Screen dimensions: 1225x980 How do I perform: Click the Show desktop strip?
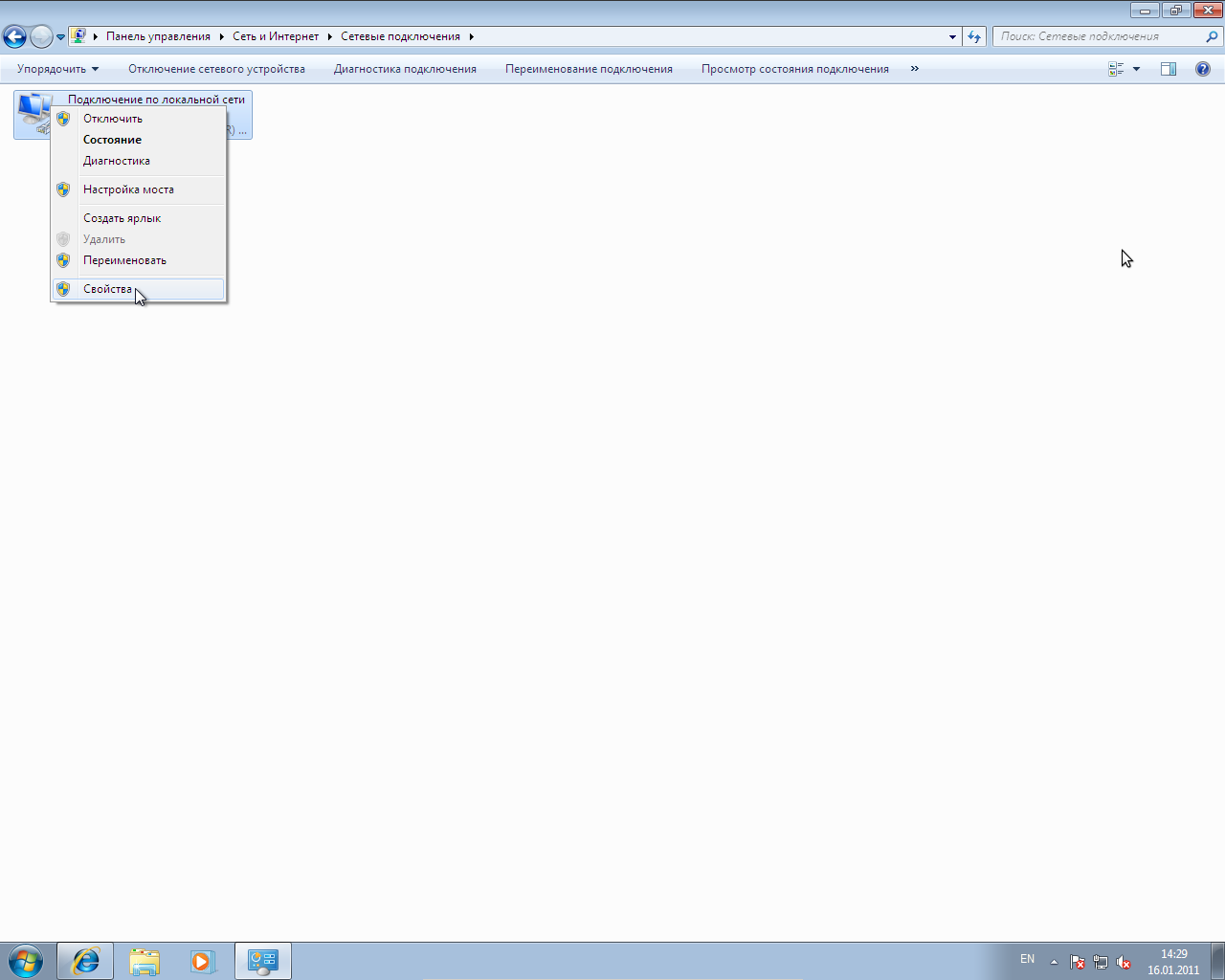click(1218, 961)
